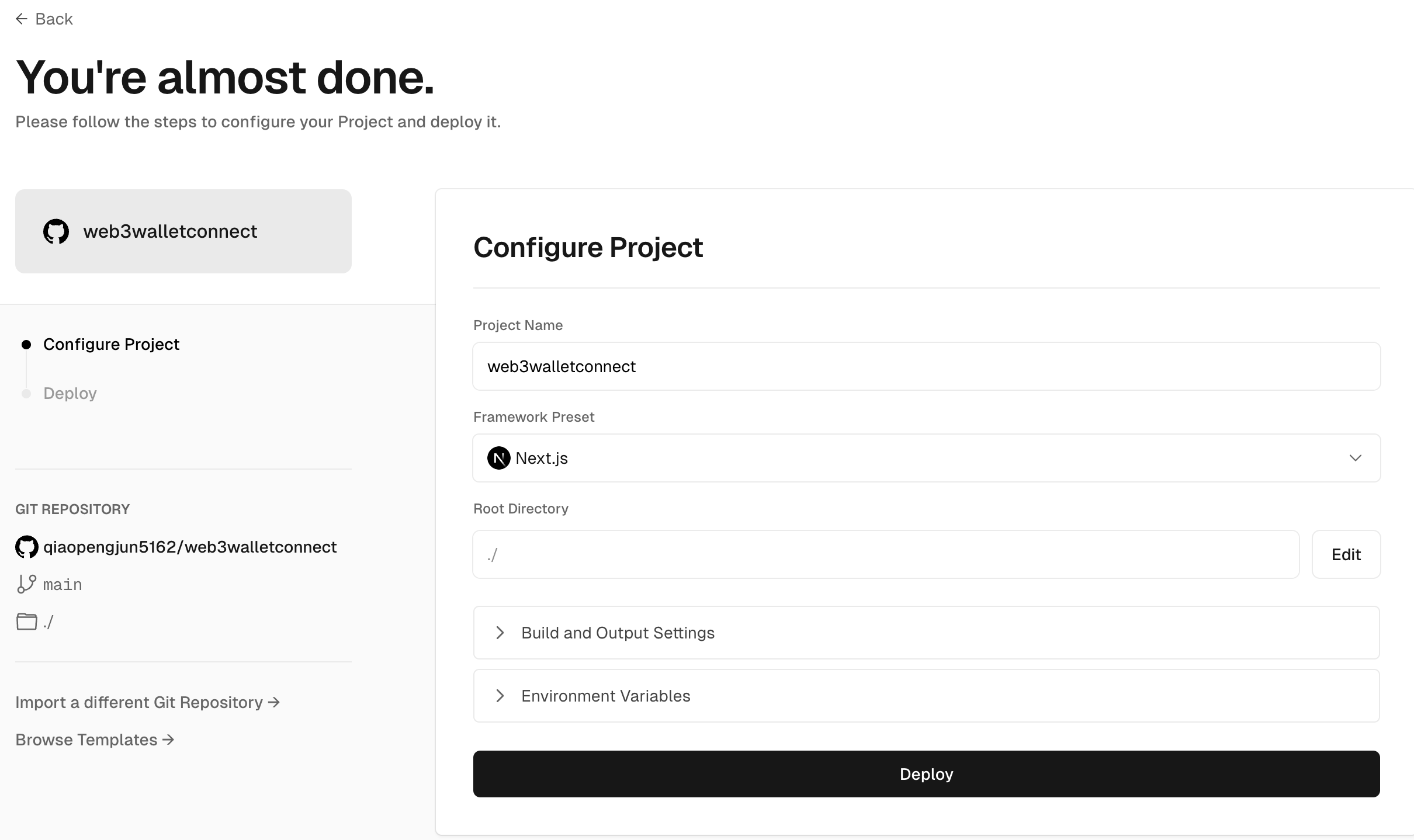This screenshot has height=840, width=1414.
Task: Click the GitHub logo in web3walletconnect card
Action: pos(56,231)
